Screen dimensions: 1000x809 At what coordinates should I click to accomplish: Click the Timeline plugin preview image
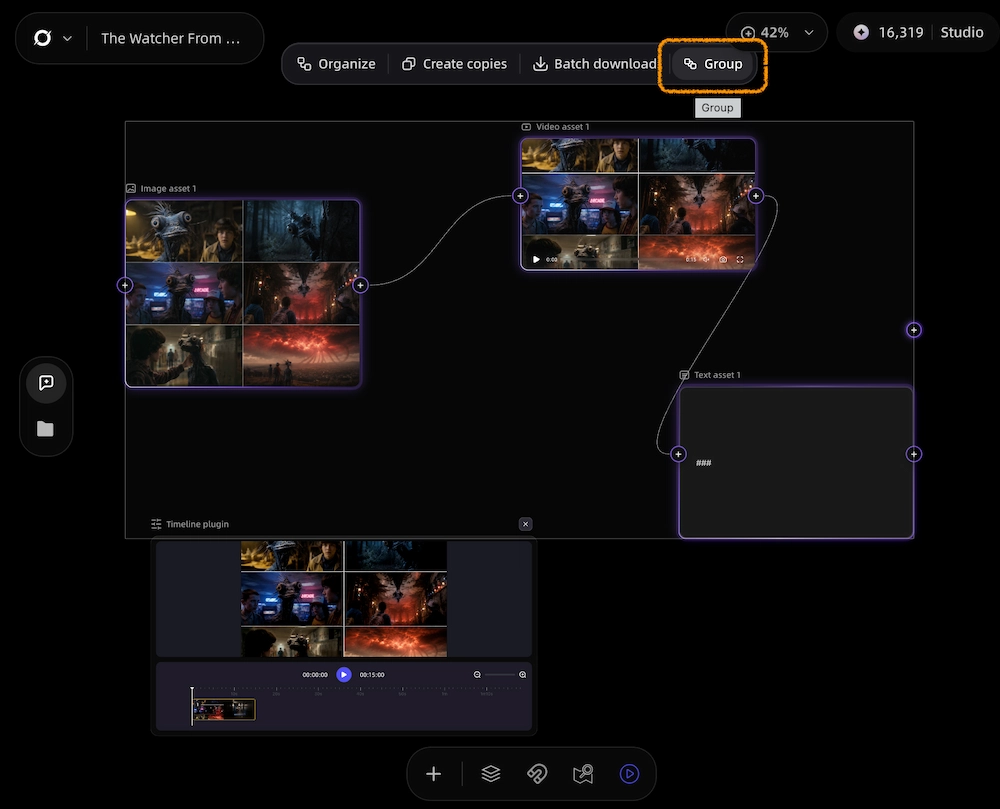coord(344,599)
